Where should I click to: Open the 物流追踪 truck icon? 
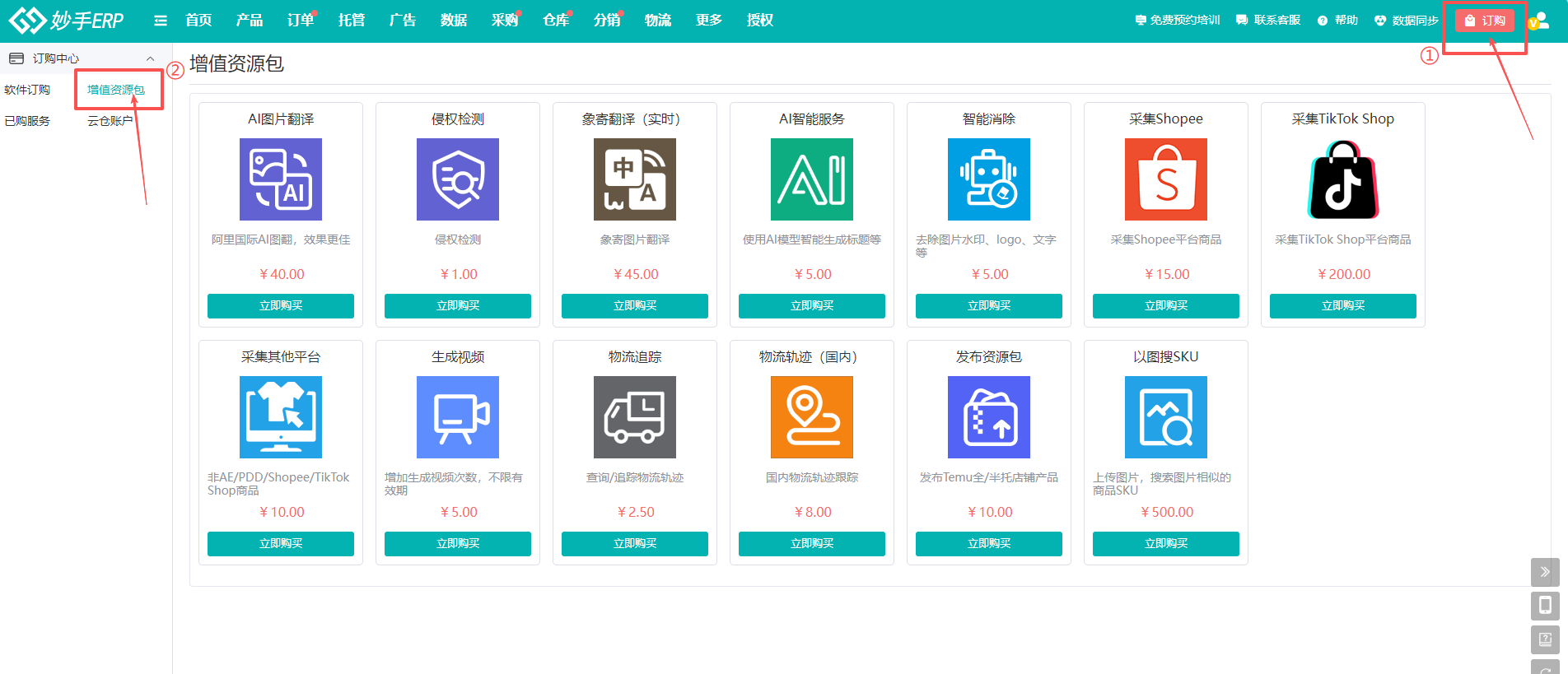(x=635, y=417)
